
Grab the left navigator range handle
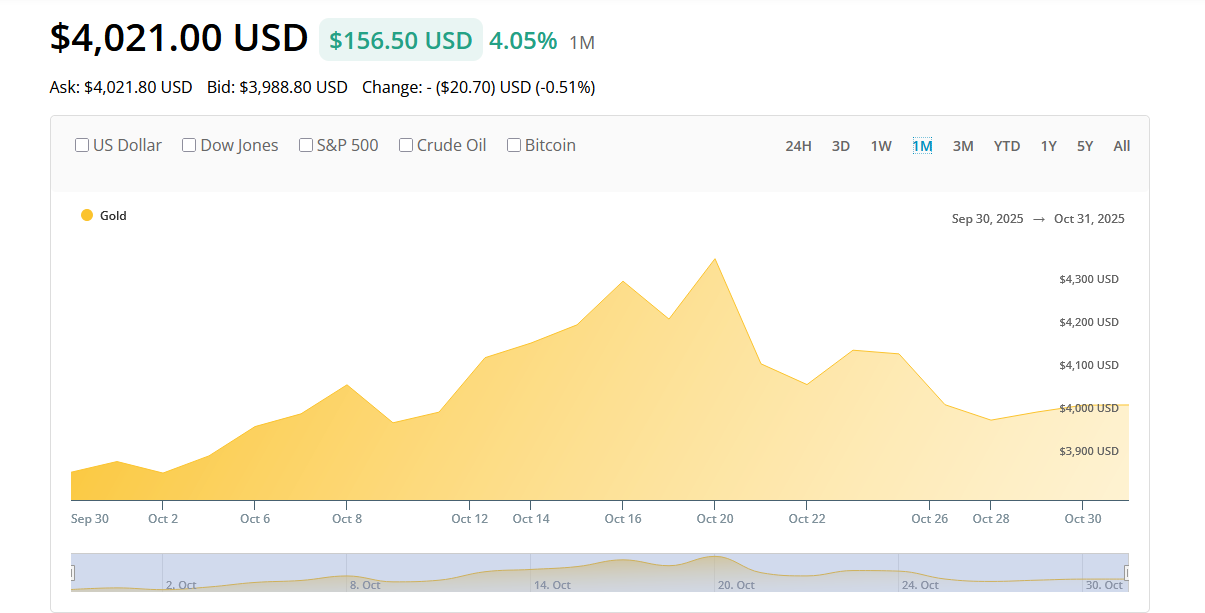coord(72,573)
